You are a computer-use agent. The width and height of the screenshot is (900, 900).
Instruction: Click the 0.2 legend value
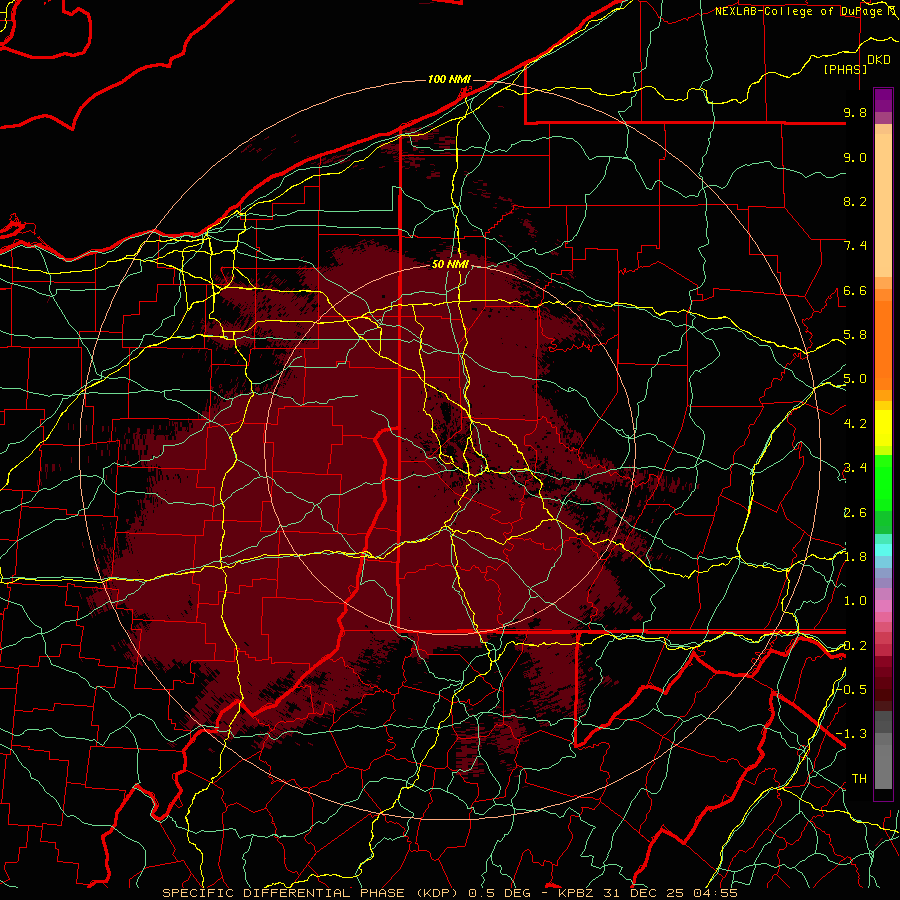point(855,646)
